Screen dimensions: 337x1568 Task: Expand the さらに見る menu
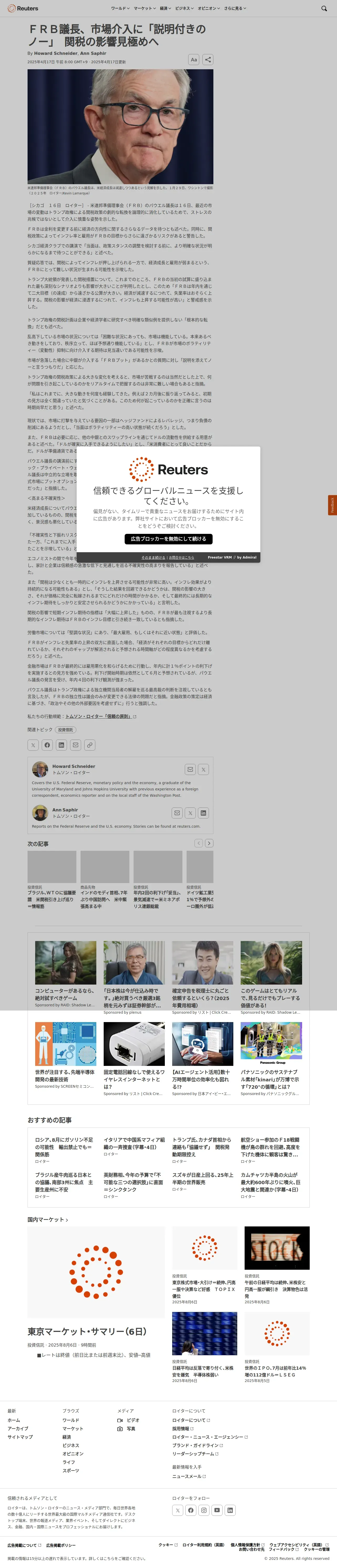tap(235, 8)
